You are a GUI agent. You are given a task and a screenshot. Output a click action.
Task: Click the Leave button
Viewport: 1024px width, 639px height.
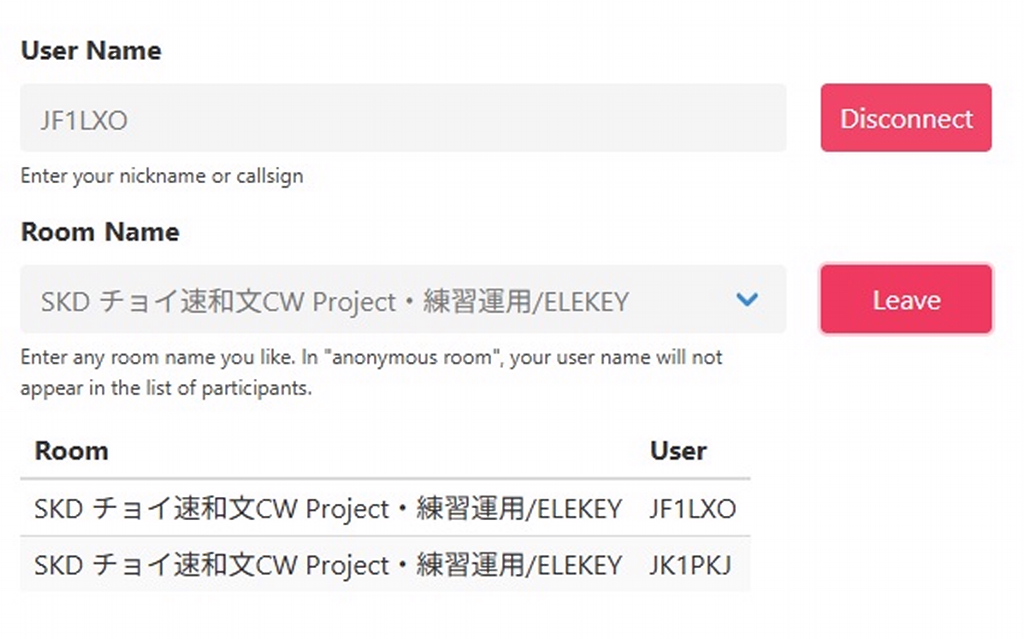coord(905,299)
